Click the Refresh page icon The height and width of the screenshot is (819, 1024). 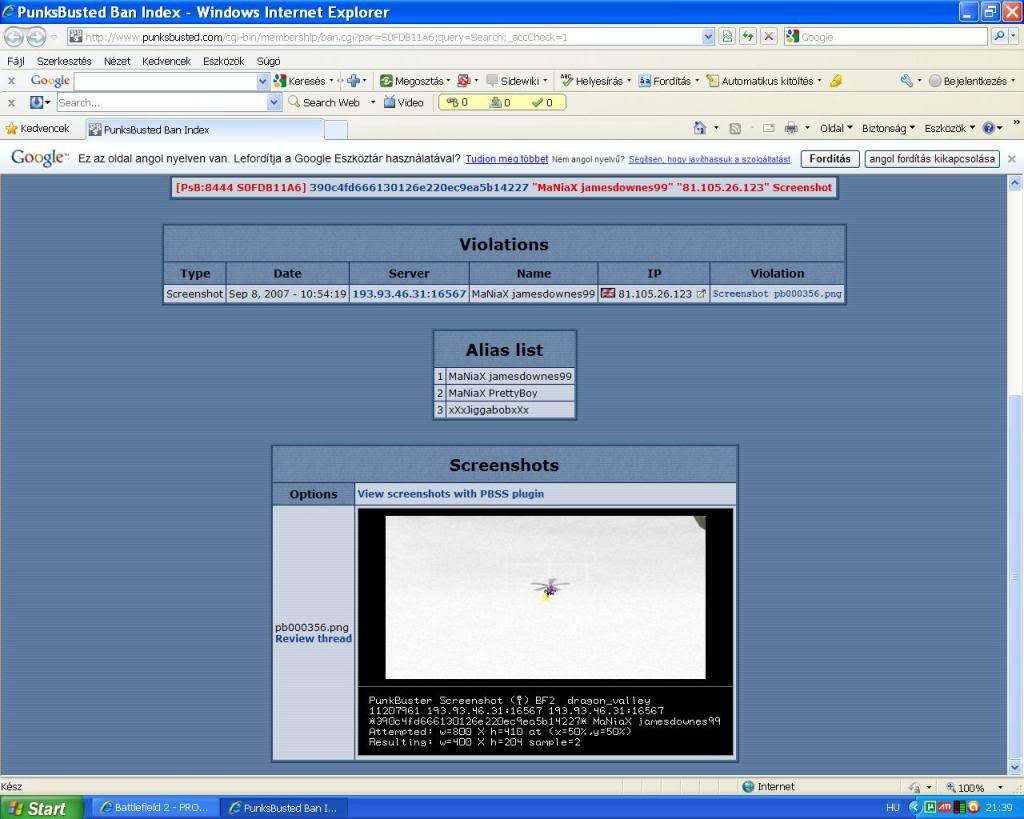coord(747,37)
